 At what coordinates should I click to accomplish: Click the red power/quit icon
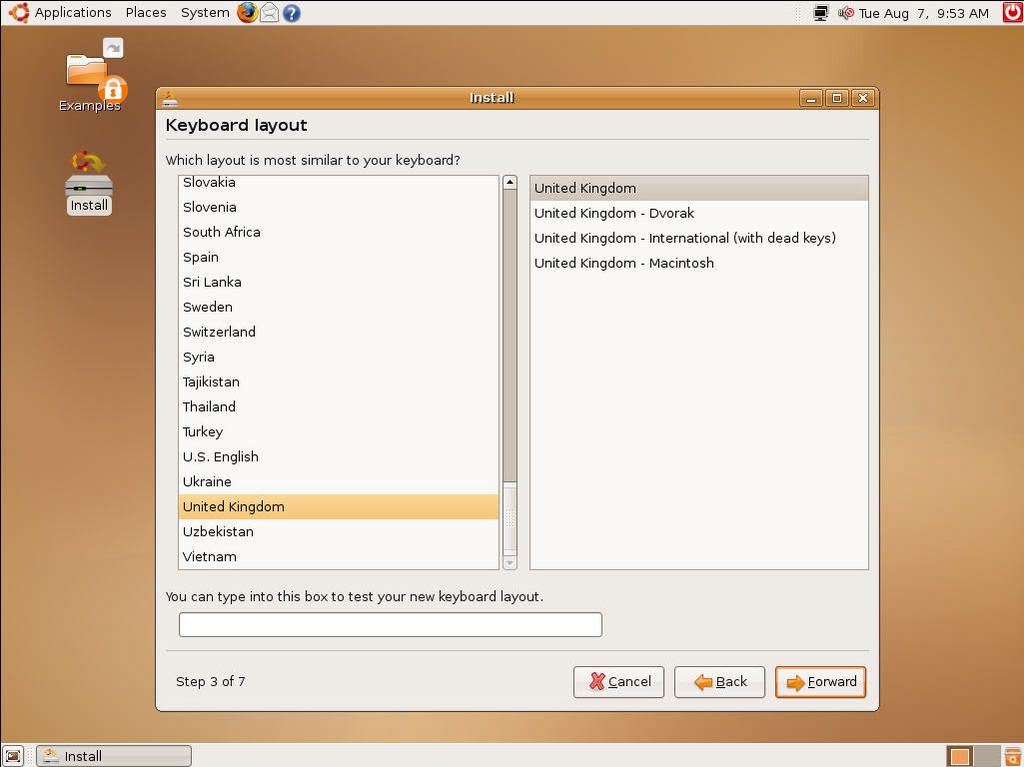pos(1012,12)
